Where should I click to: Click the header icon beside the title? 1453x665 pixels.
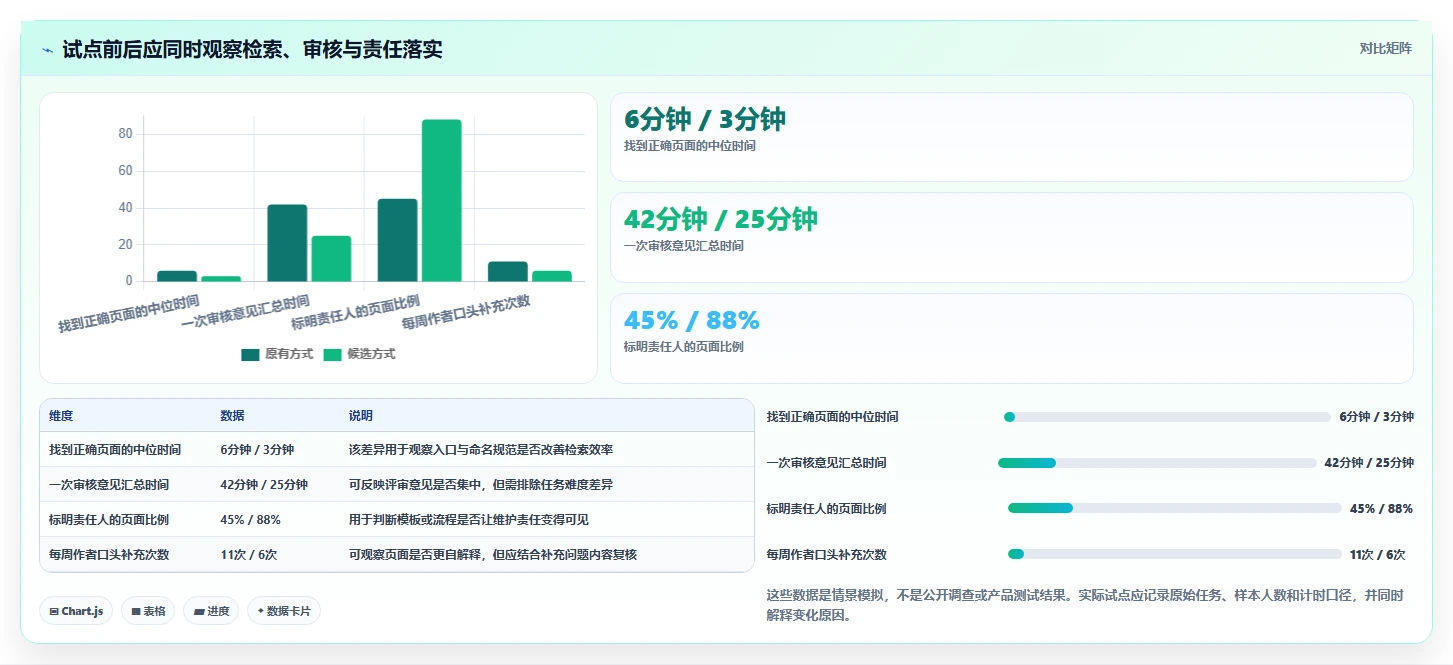pos(47,50)
